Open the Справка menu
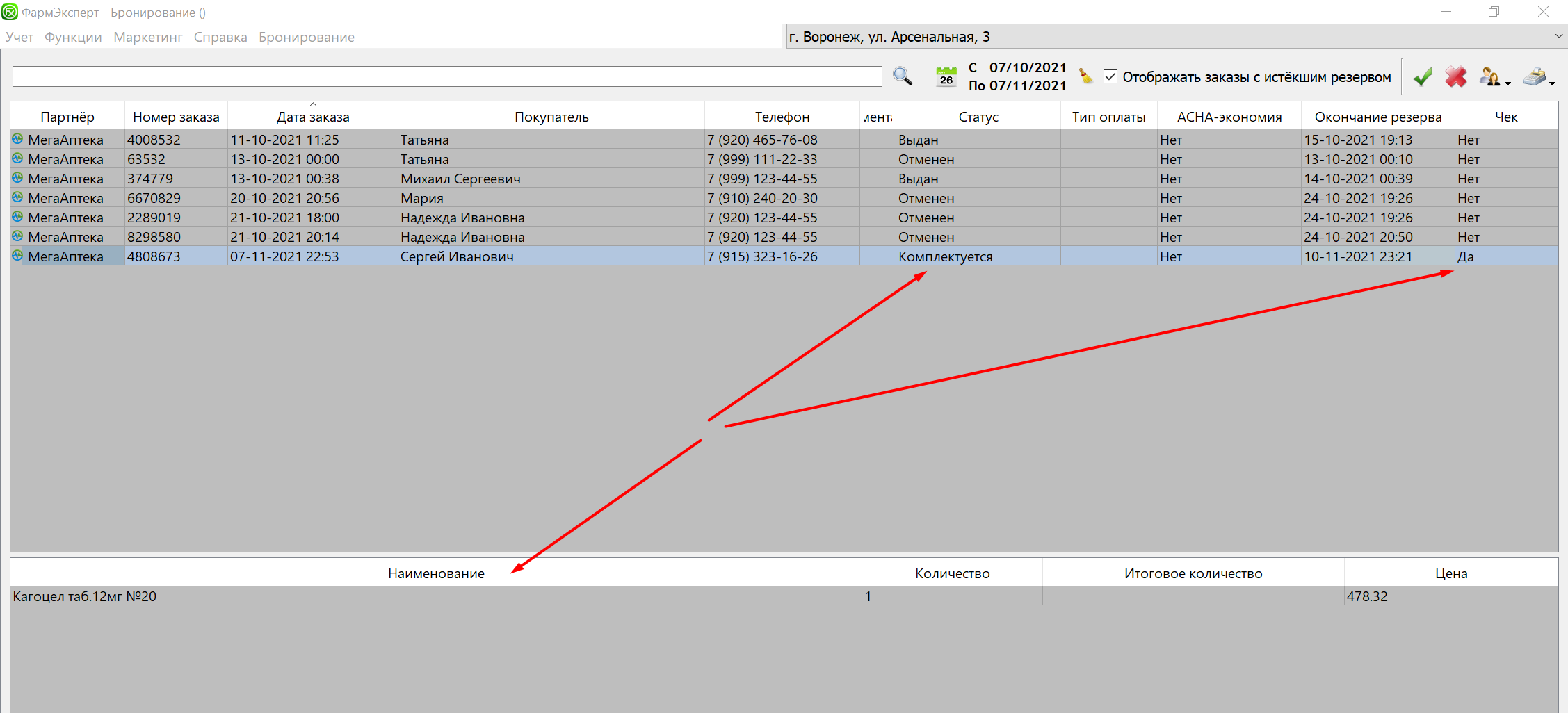1568x713 pixels. 220,37
